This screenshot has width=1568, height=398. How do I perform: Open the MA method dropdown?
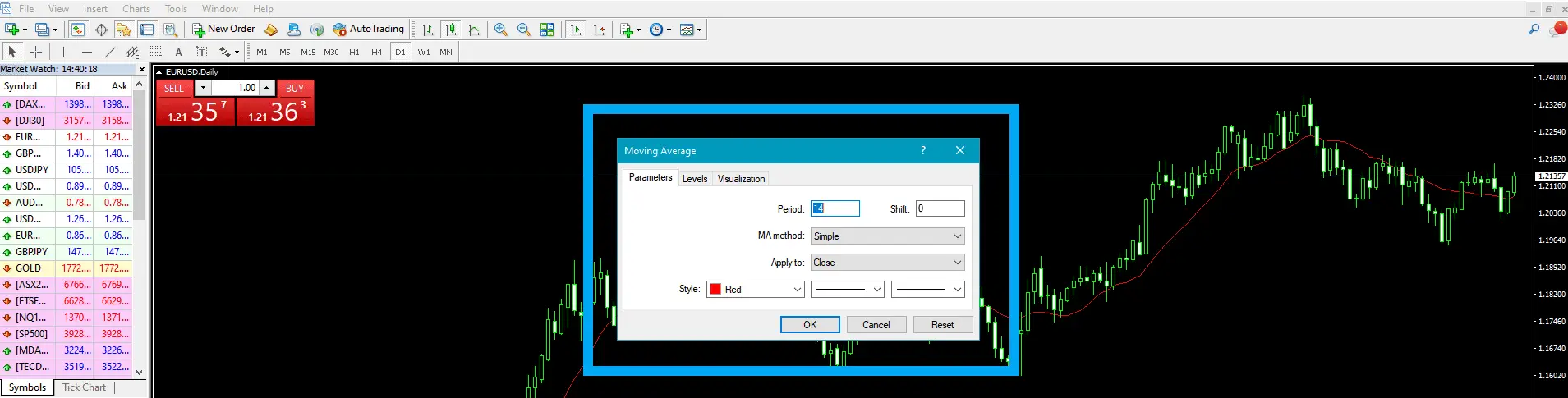tap(887, 236)
